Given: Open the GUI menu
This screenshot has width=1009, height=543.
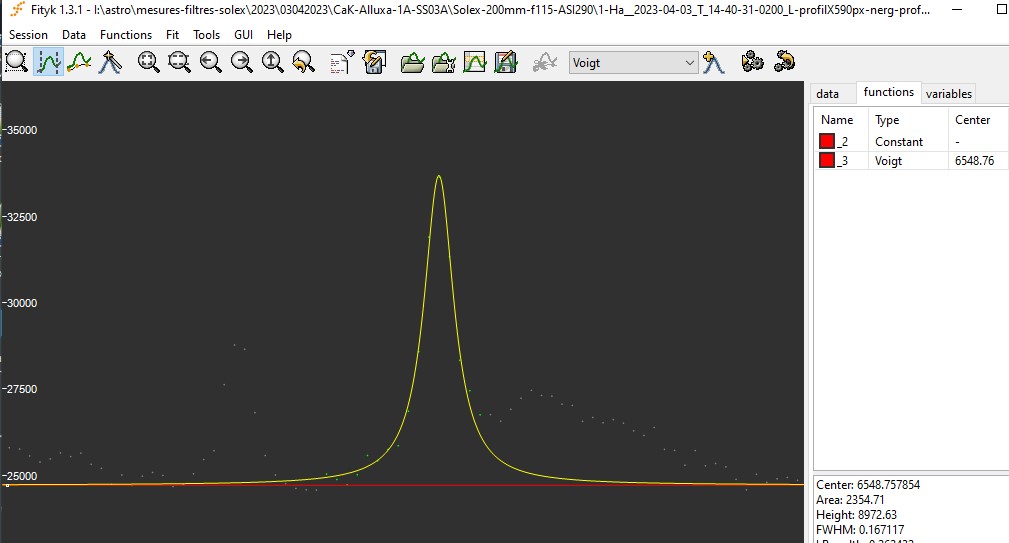Looking at the screenshot, I should 243,35.
